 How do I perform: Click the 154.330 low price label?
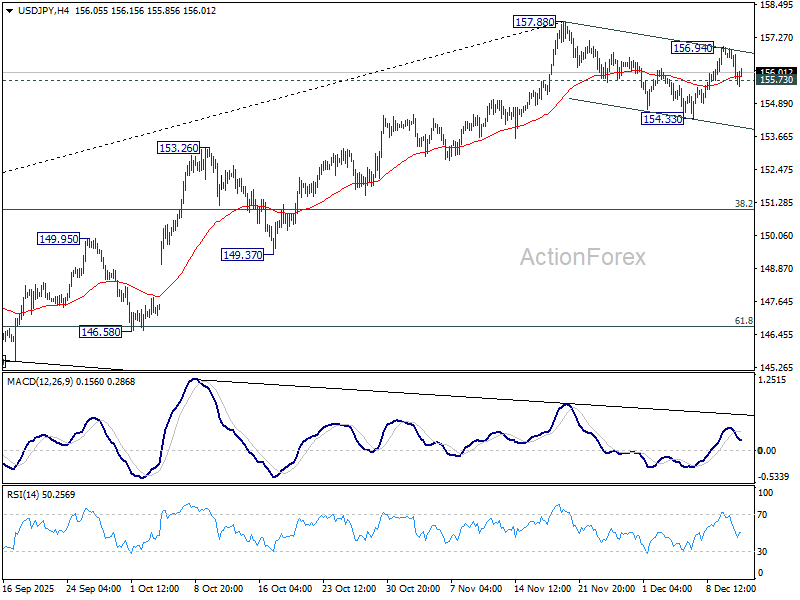click(x=662, y=119)
